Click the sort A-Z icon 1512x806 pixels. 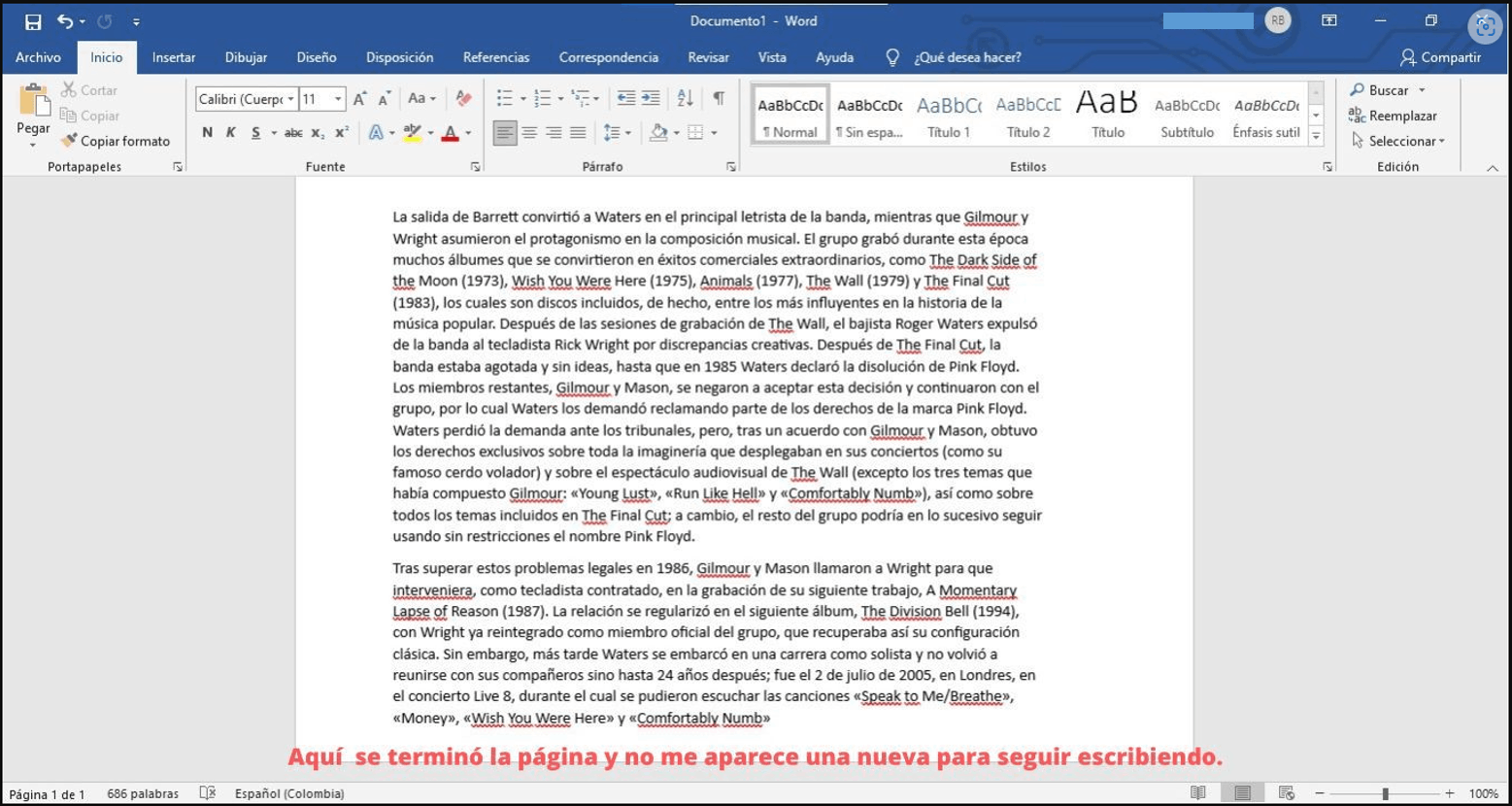point(685,98)
